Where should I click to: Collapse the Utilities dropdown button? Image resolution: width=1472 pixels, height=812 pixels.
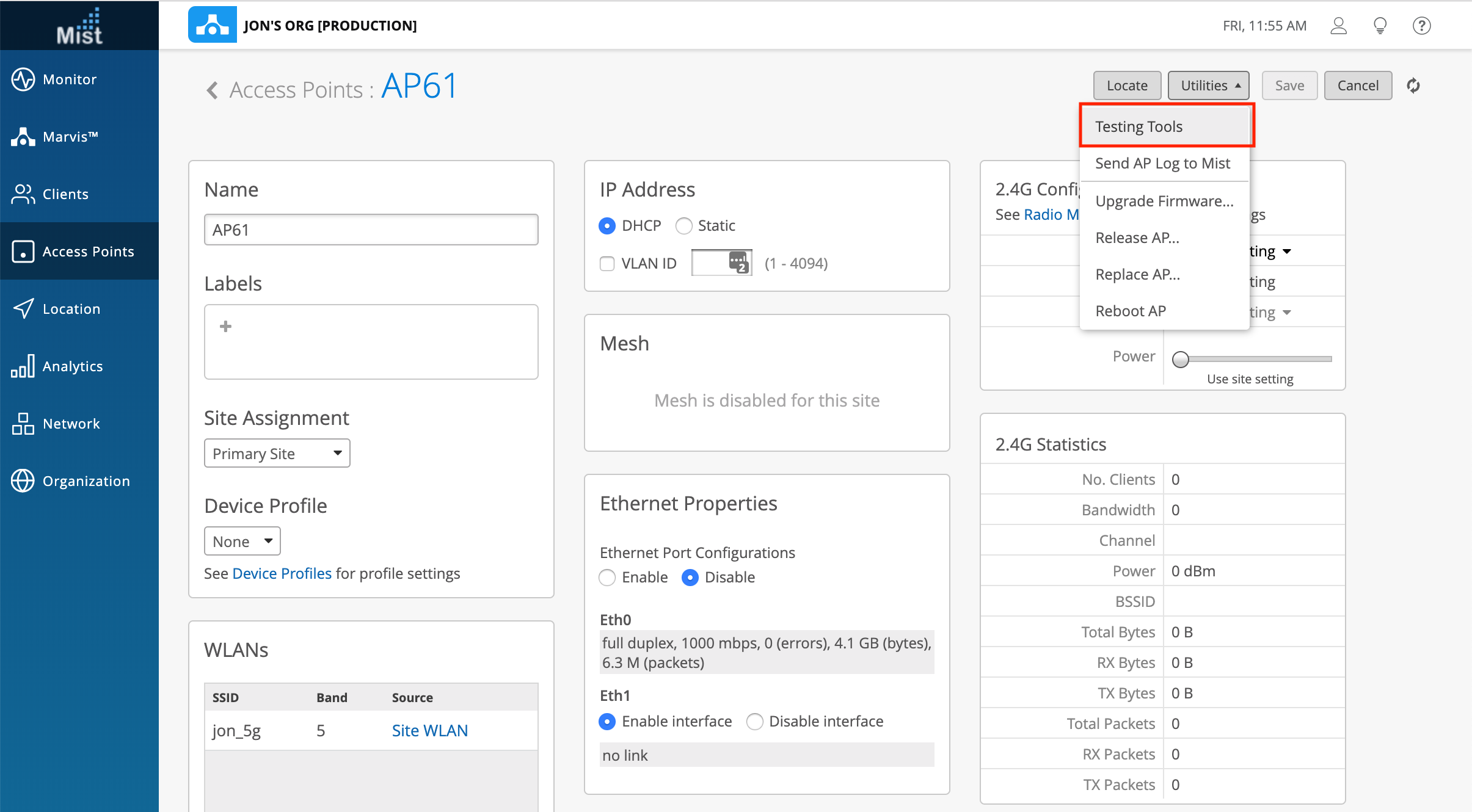coord(1208,85)
